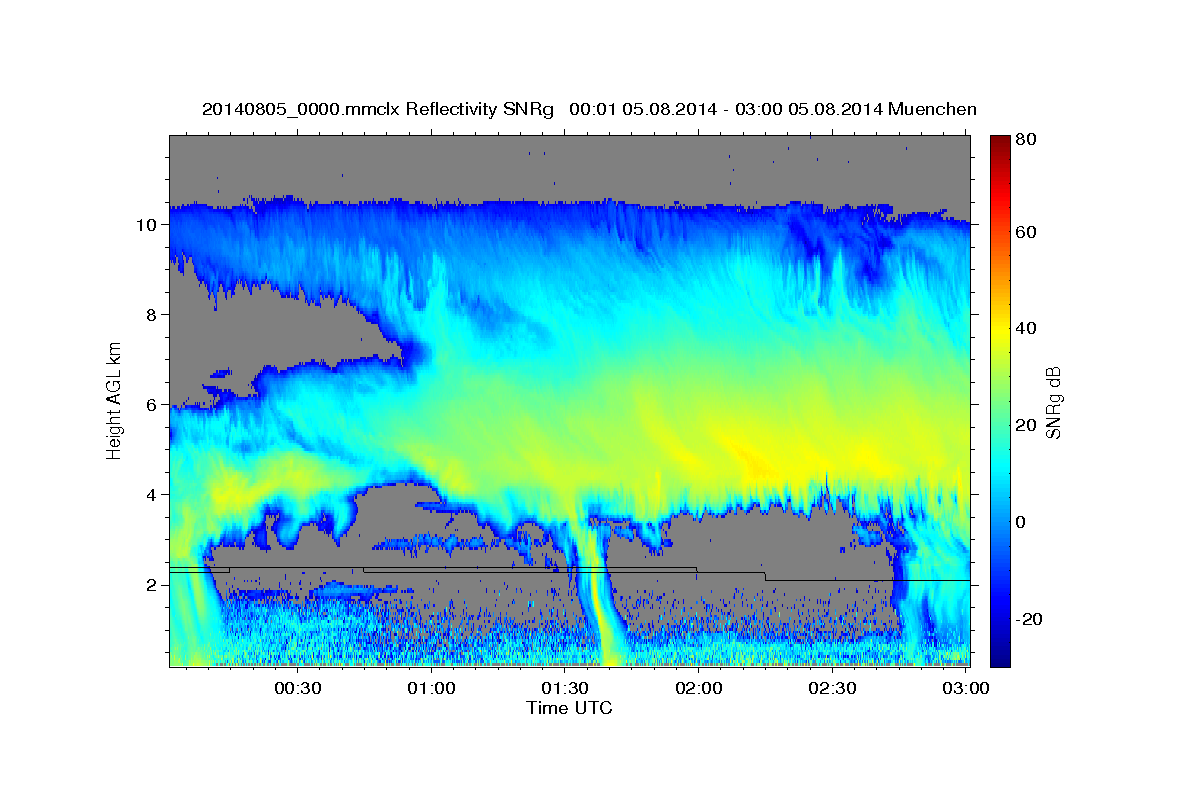Viewport: 1200px width, 800px height.
Task: Click the colorbar value 80
Action: (x=1026, y=140)
